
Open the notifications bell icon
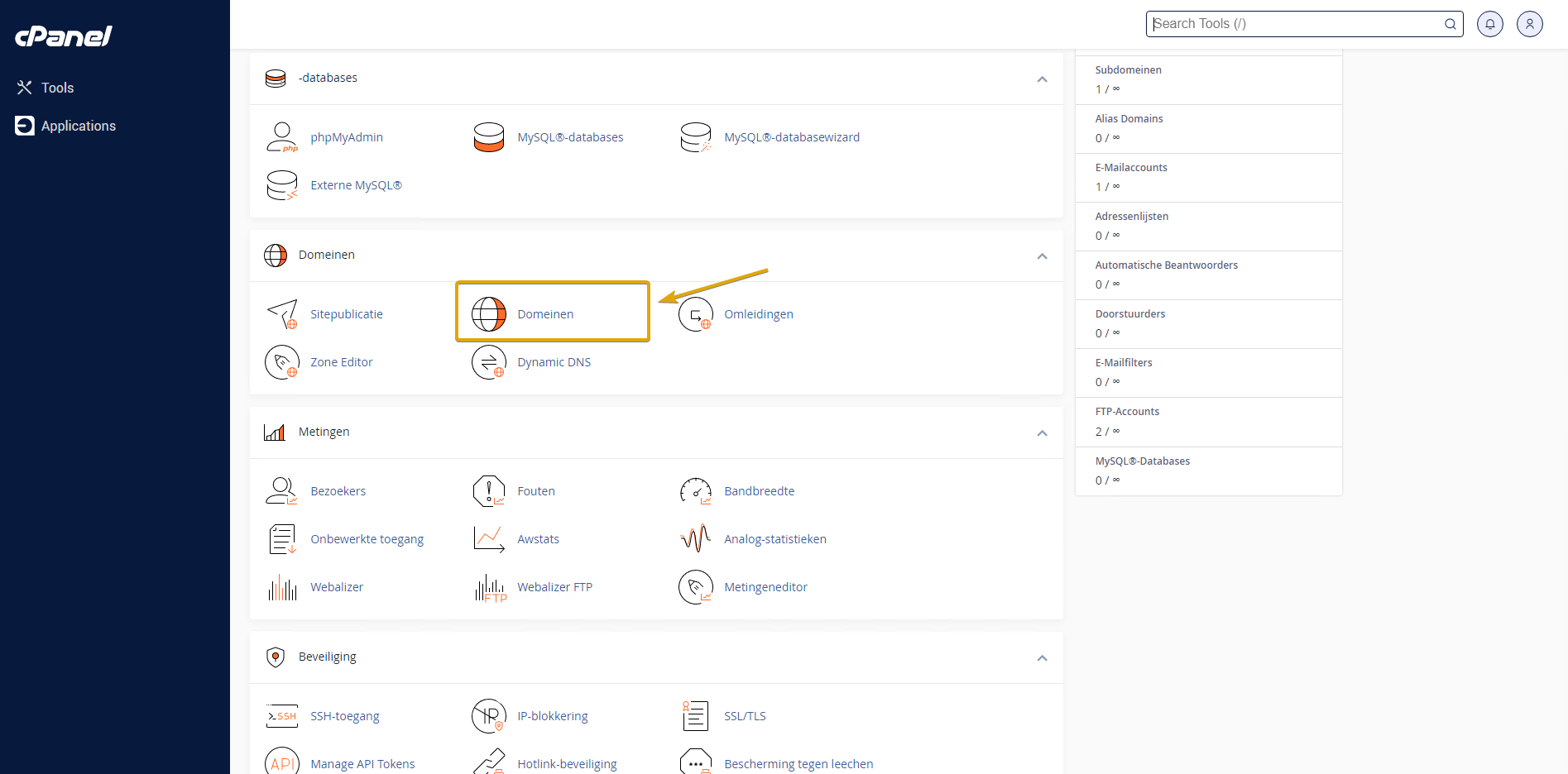(1490, 24)
